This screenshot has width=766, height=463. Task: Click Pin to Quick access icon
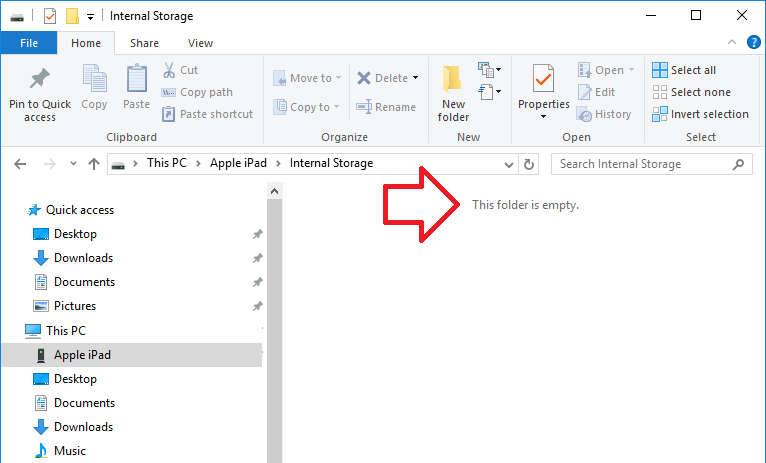point(40,79)
